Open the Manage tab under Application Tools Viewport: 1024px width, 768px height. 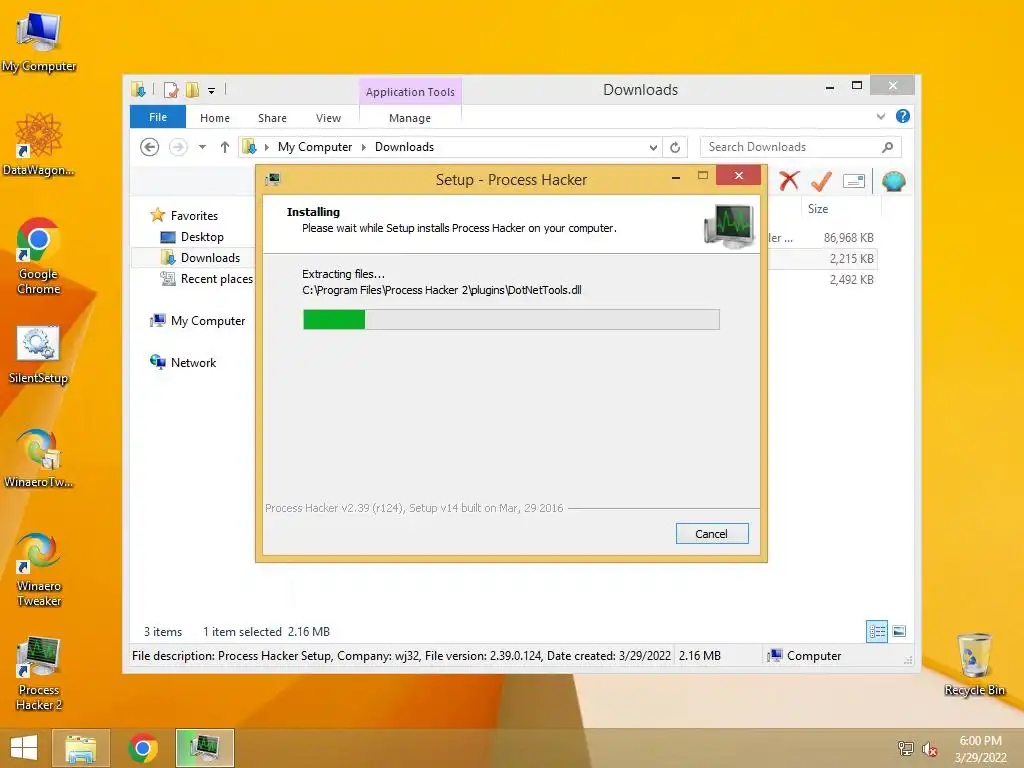click(410, 118)
